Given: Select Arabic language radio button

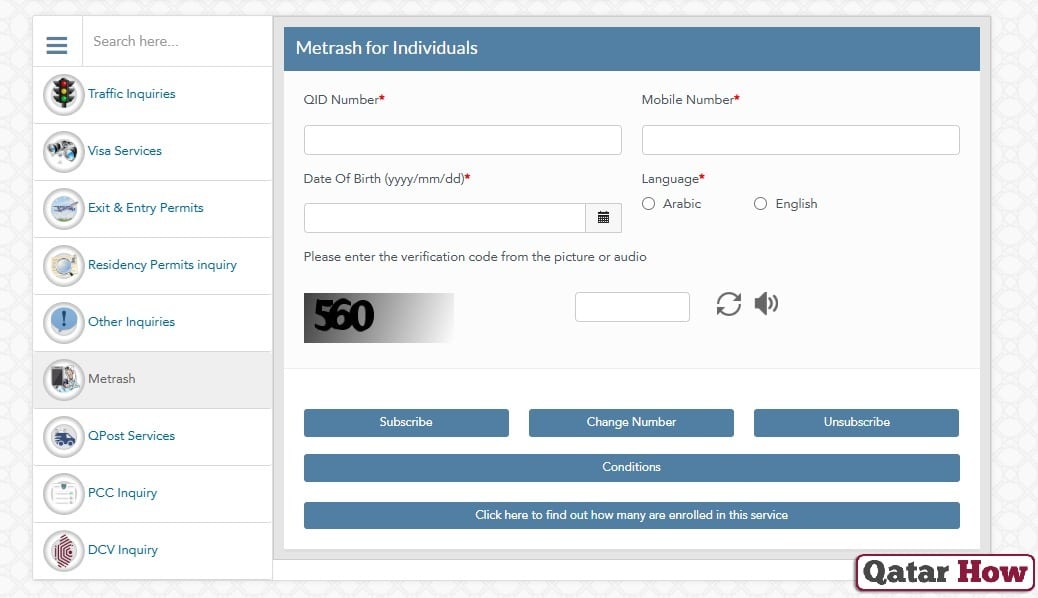Looking at the screenshot, I should [648, 204].
